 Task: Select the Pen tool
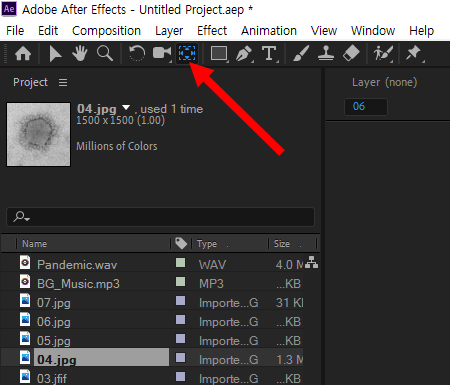(x=244, y=53)
